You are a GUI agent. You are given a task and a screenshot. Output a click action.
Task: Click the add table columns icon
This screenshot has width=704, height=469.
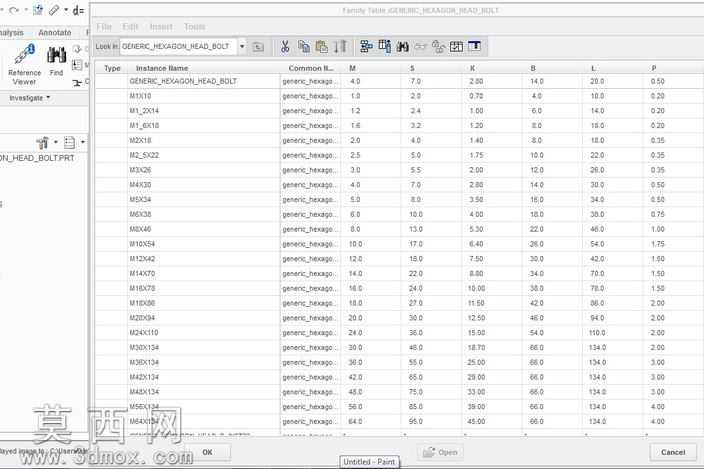coord(384,47)
